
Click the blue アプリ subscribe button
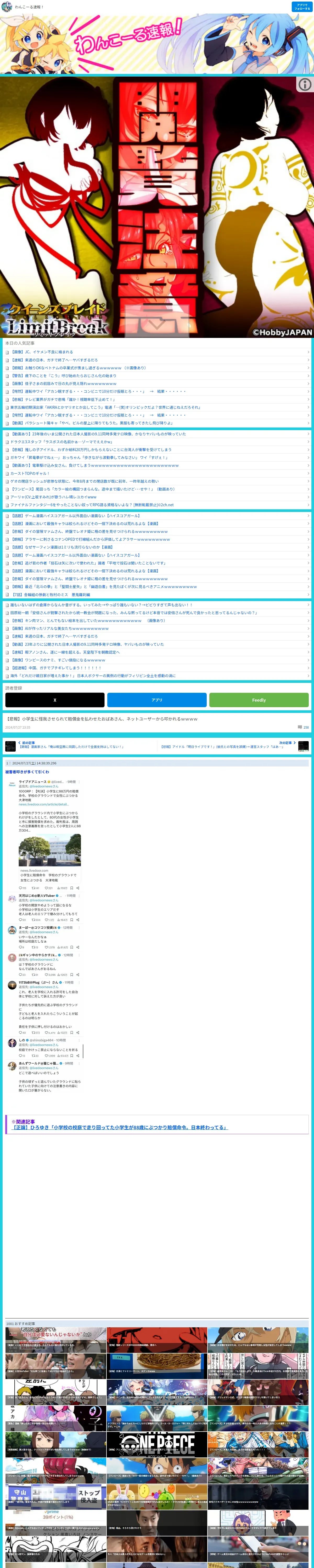click(157, 700)
